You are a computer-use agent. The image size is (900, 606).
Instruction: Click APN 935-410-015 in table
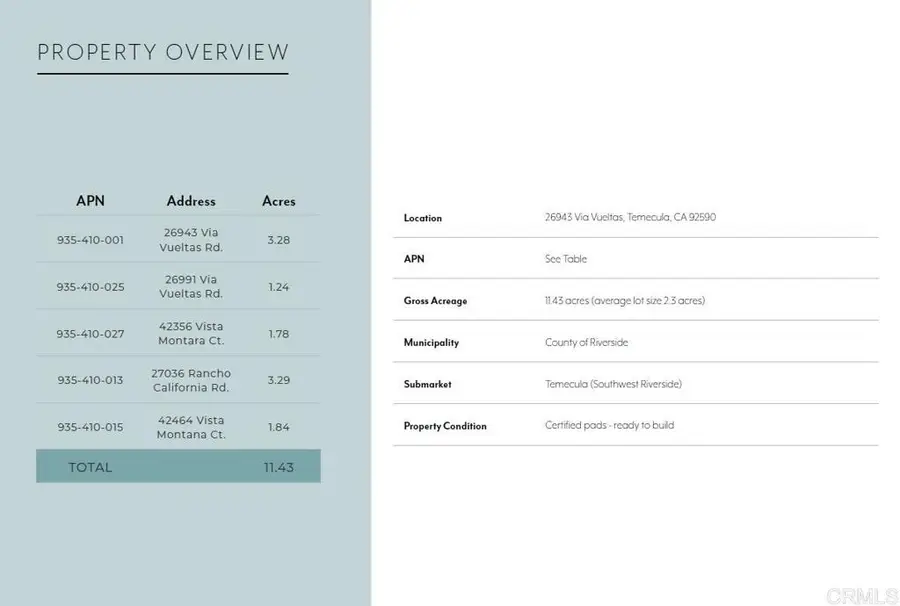pyautogui.click(x=90, y=427)
